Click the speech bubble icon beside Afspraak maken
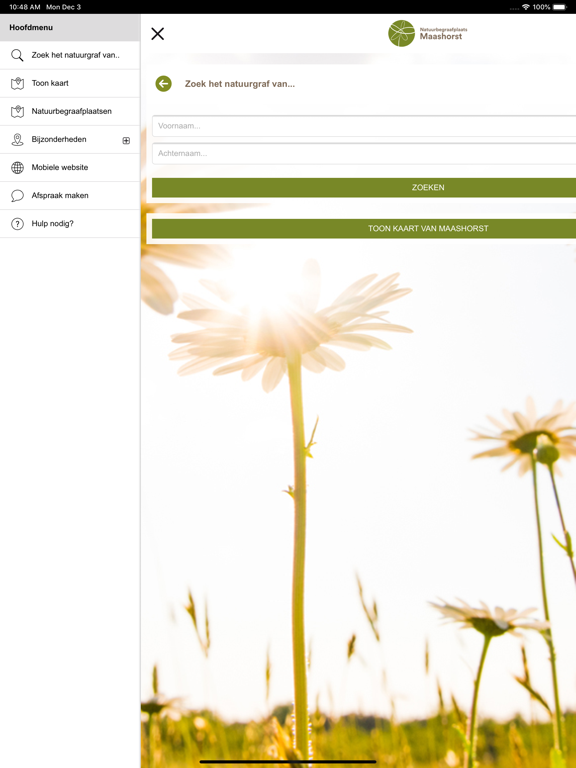This screenshot has height=768, width=576. pyautogui.click(x=17, y=195)
